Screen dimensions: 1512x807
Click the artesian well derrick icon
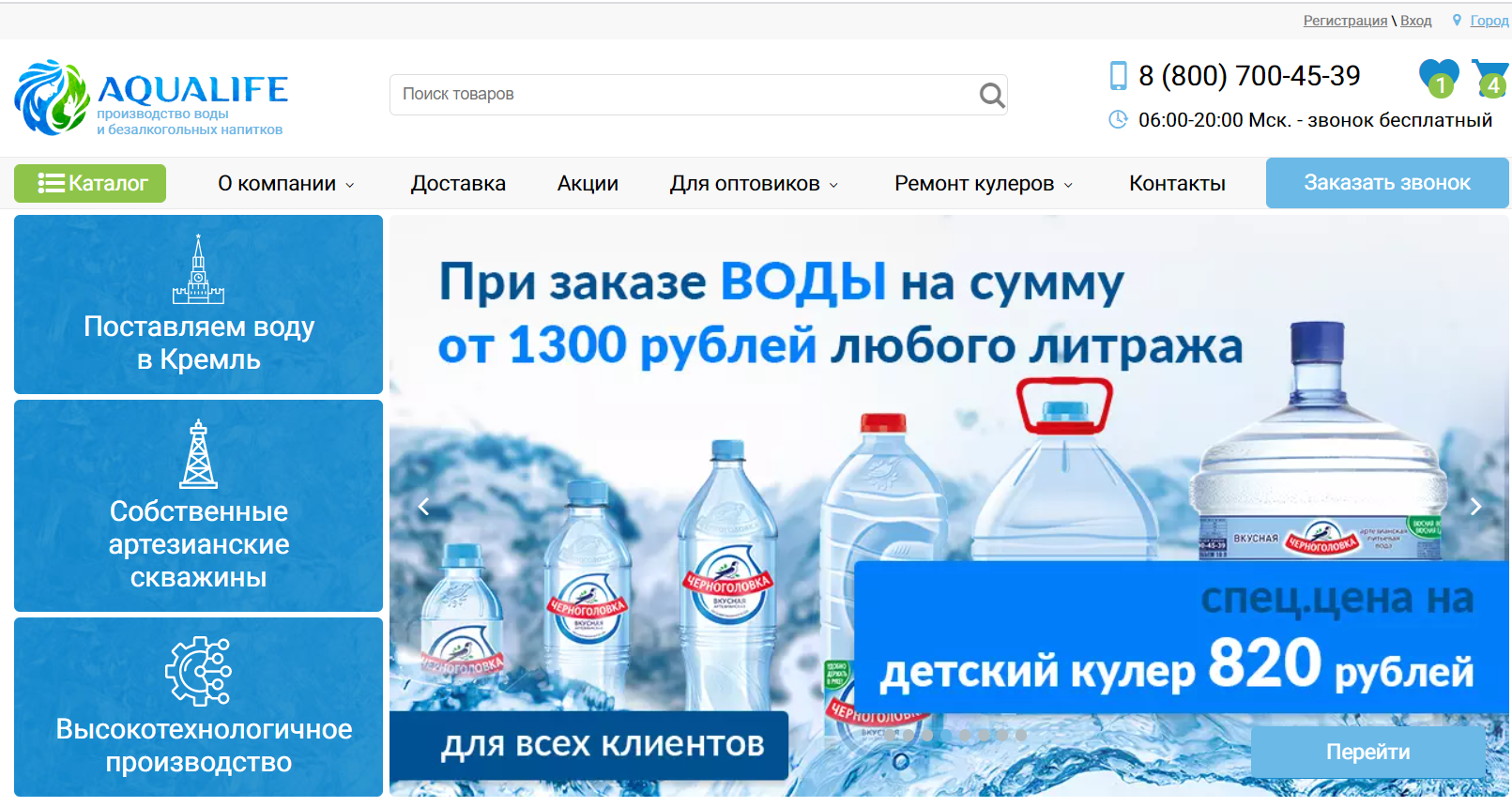point(198,454)
